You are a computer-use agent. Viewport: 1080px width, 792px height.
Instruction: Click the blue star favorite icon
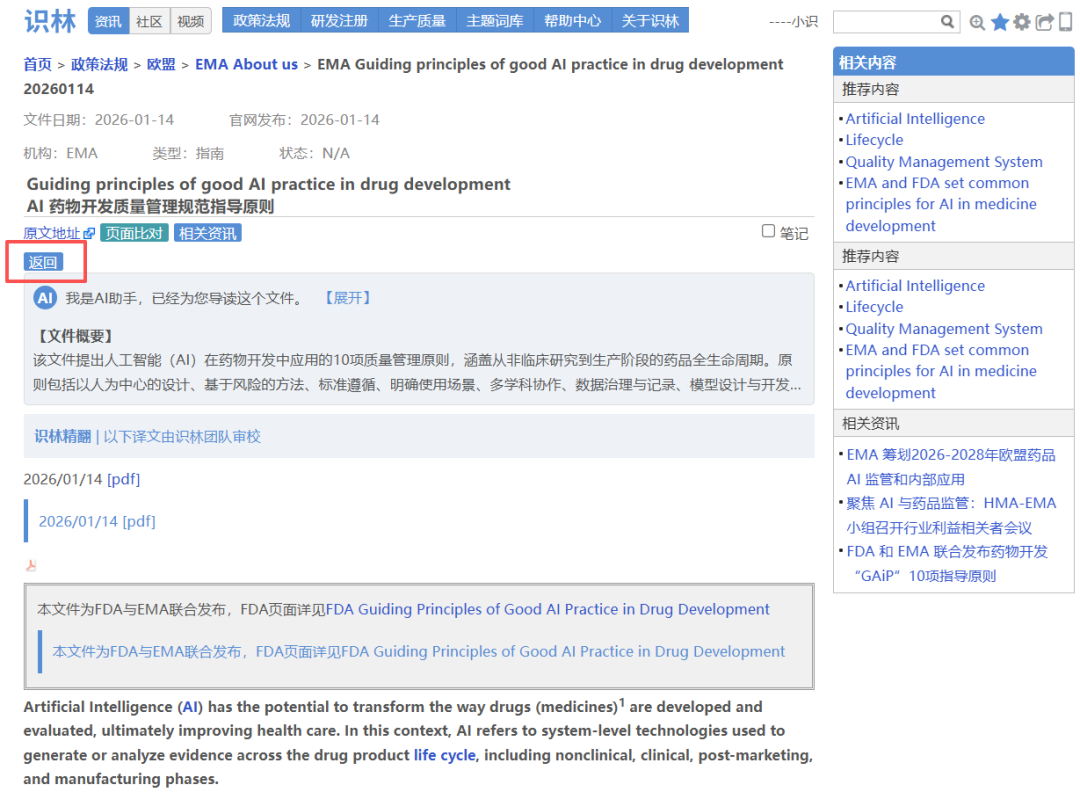click(999, 22)
